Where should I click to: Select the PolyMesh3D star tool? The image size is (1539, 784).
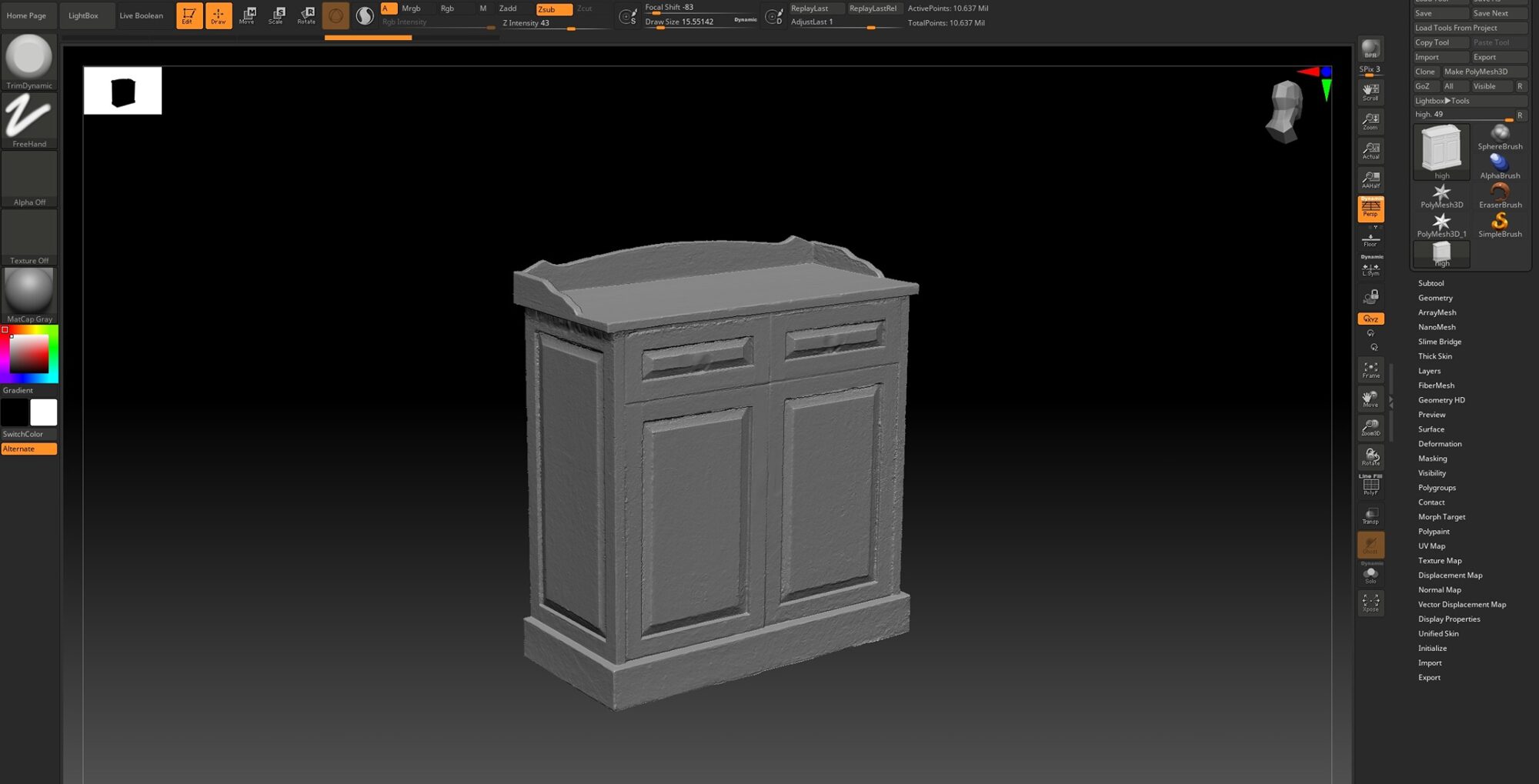tap(1441, 192)
